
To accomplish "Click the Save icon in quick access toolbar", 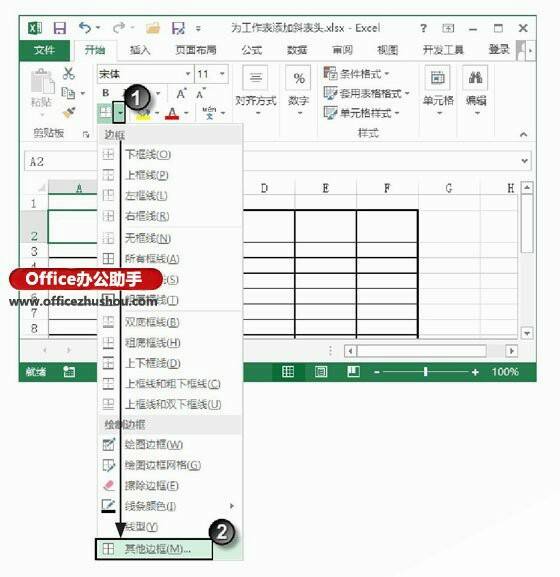I will [60, 28].
